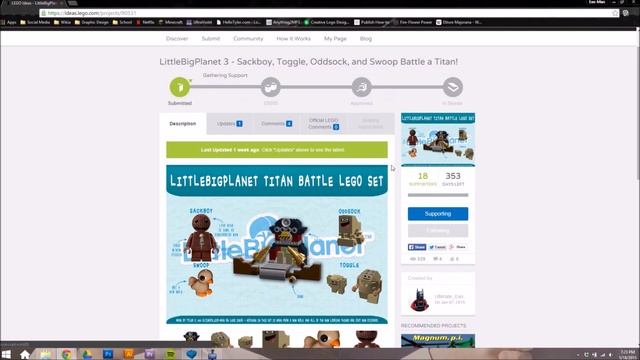The height and width of the screenshot is (360, 640).
Task: Open the Social Media bookmarks folder
Action: point(35,22)
